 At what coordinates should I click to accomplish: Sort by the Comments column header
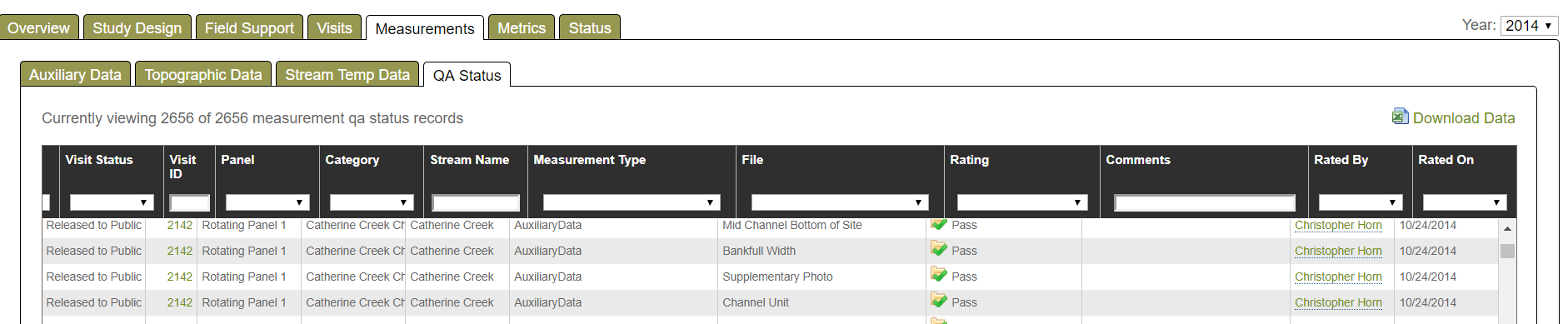1137,160
